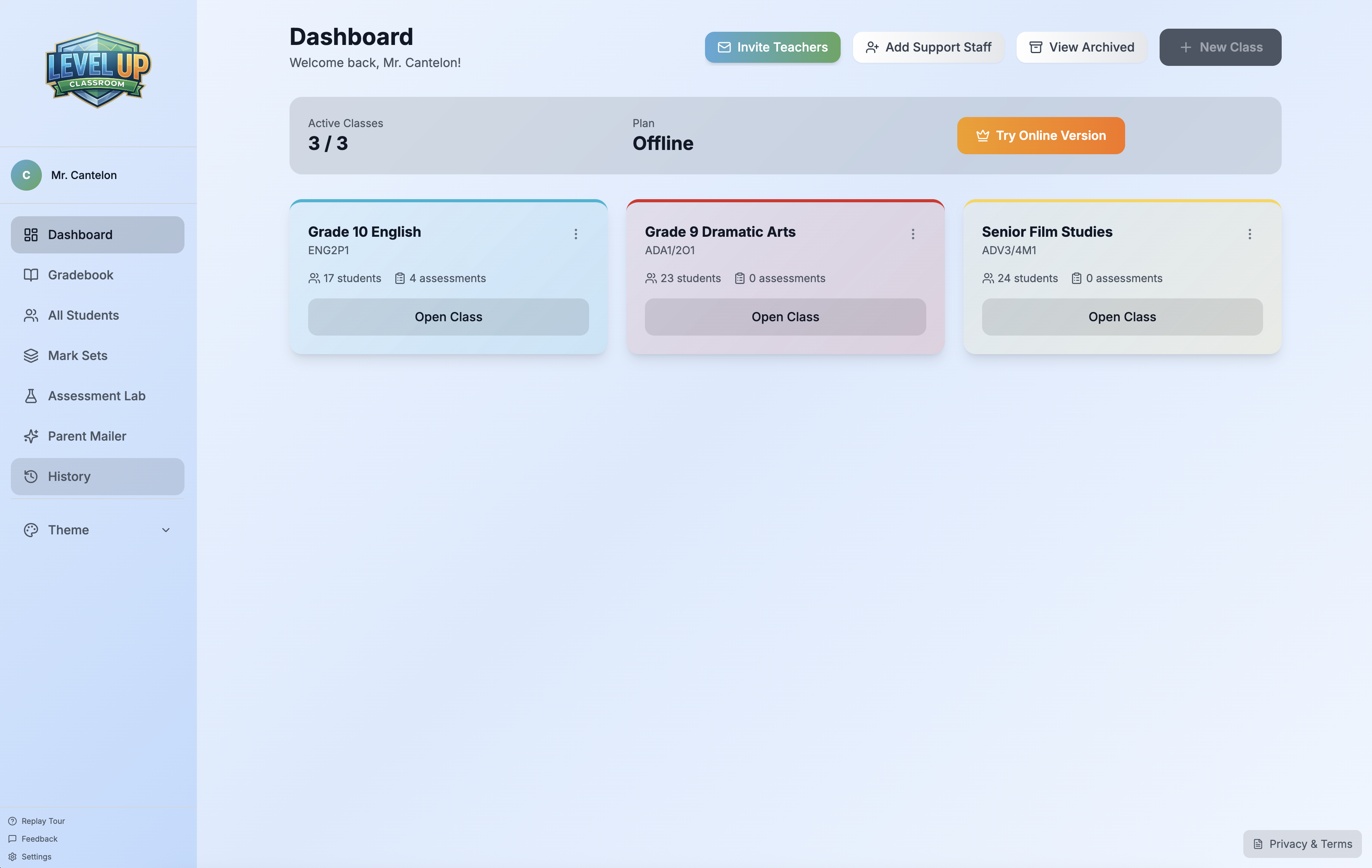Click the All Students people icon
Image resolution: width=1372 pixels, height=868 pixels.
tap(31, 315)
